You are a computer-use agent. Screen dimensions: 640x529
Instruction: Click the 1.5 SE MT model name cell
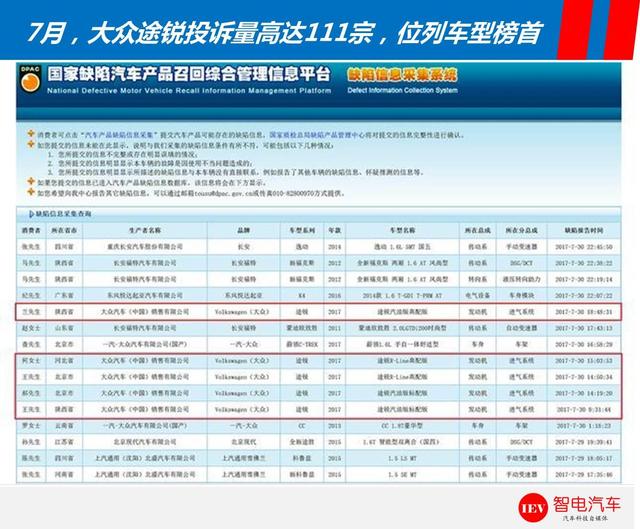click(x=402, y=474)
